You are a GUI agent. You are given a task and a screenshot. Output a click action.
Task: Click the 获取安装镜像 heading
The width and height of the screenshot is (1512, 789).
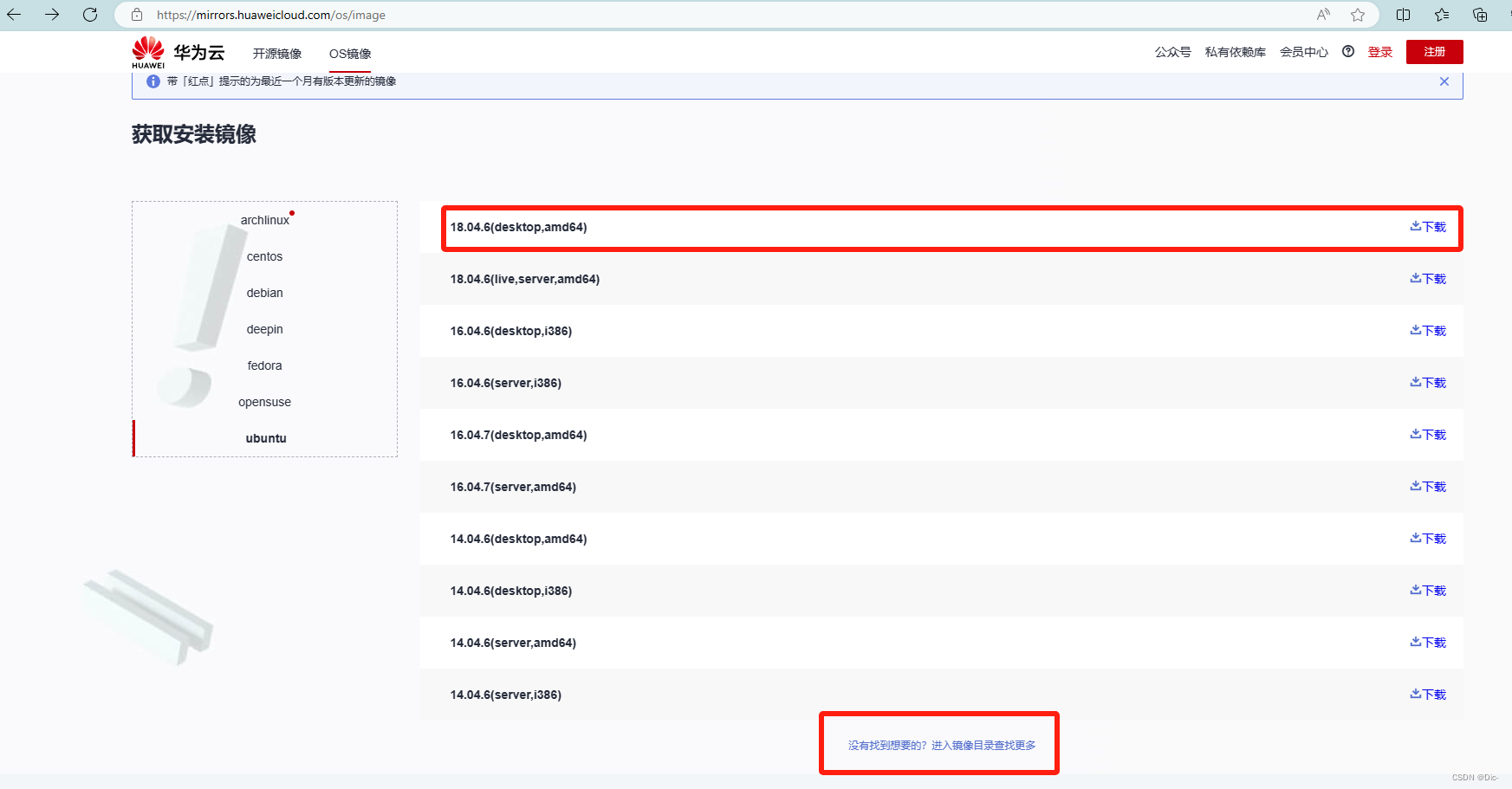194,134
